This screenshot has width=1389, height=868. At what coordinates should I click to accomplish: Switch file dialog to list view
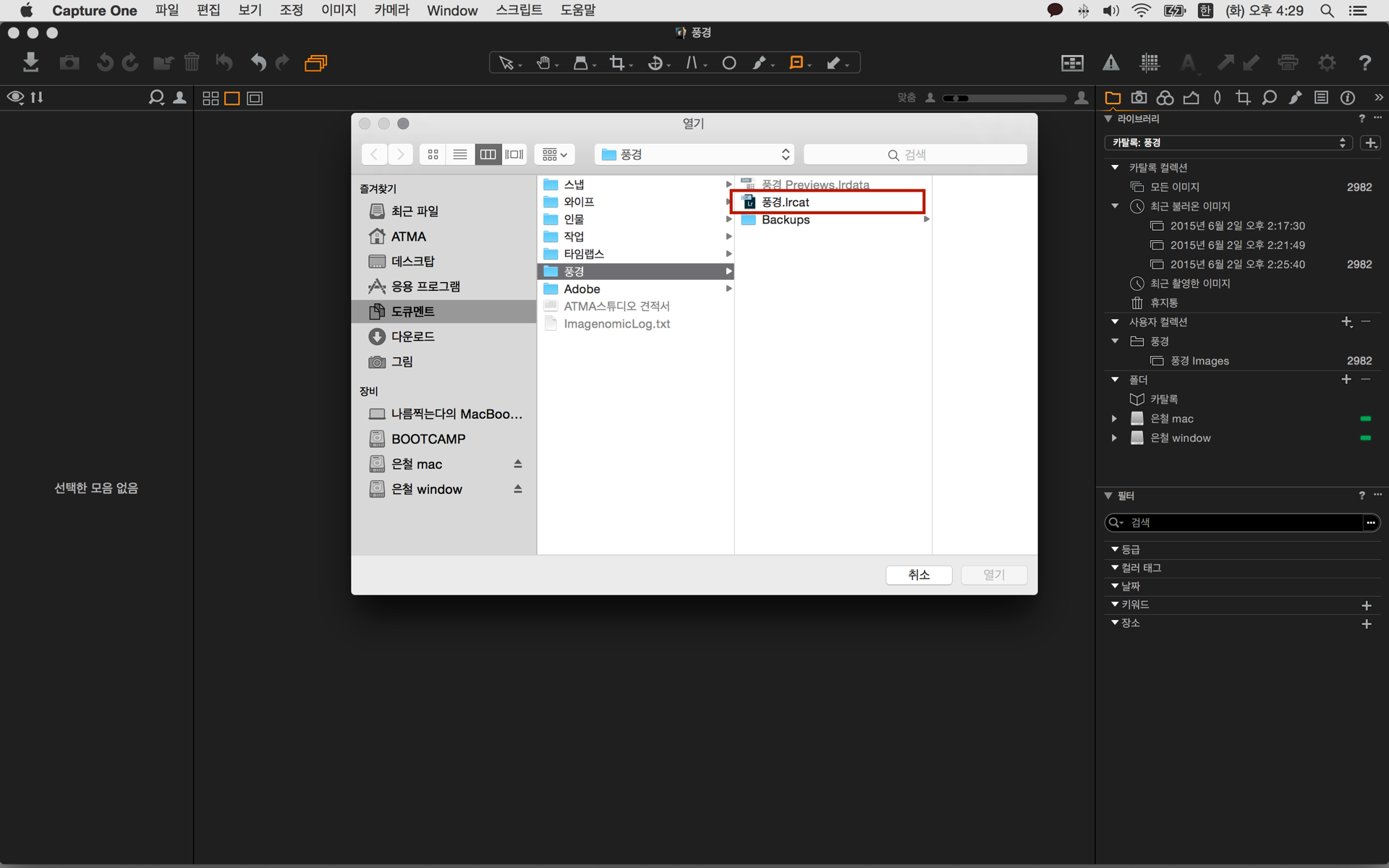pyautogui.click(x=460, y=154)
